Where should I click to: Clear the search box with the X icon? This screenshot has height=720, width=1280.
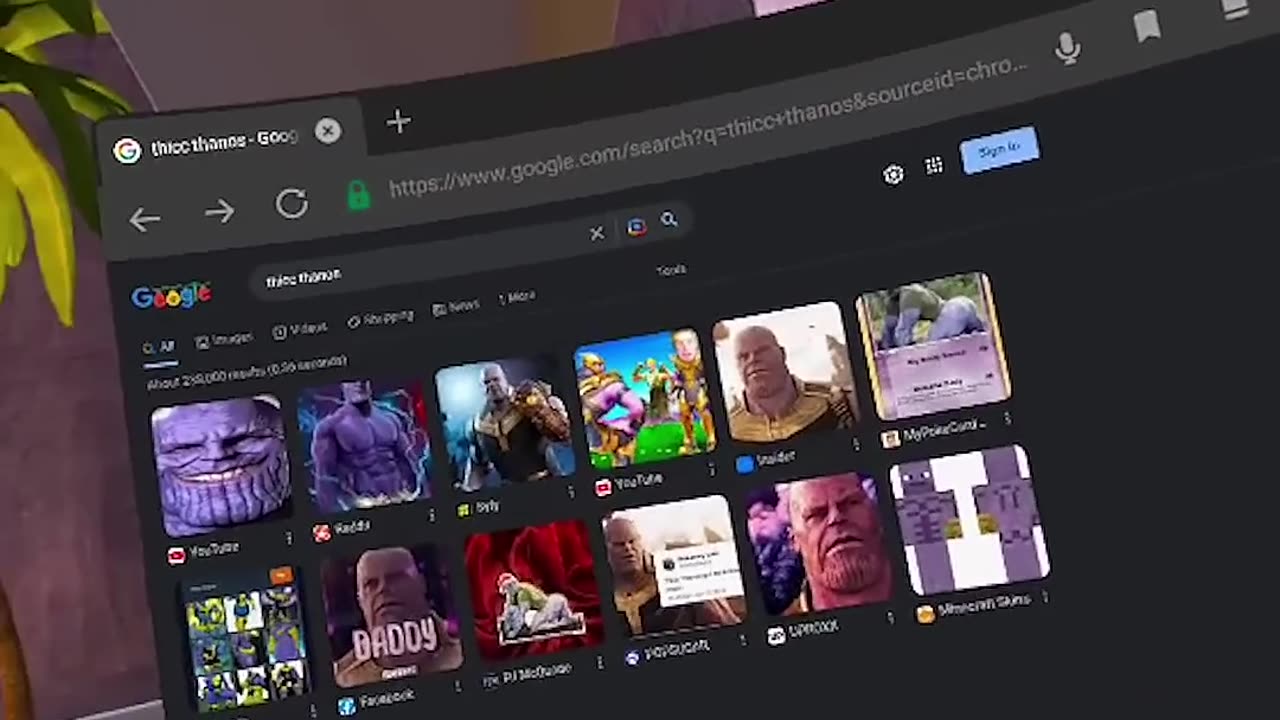[597, 233]
